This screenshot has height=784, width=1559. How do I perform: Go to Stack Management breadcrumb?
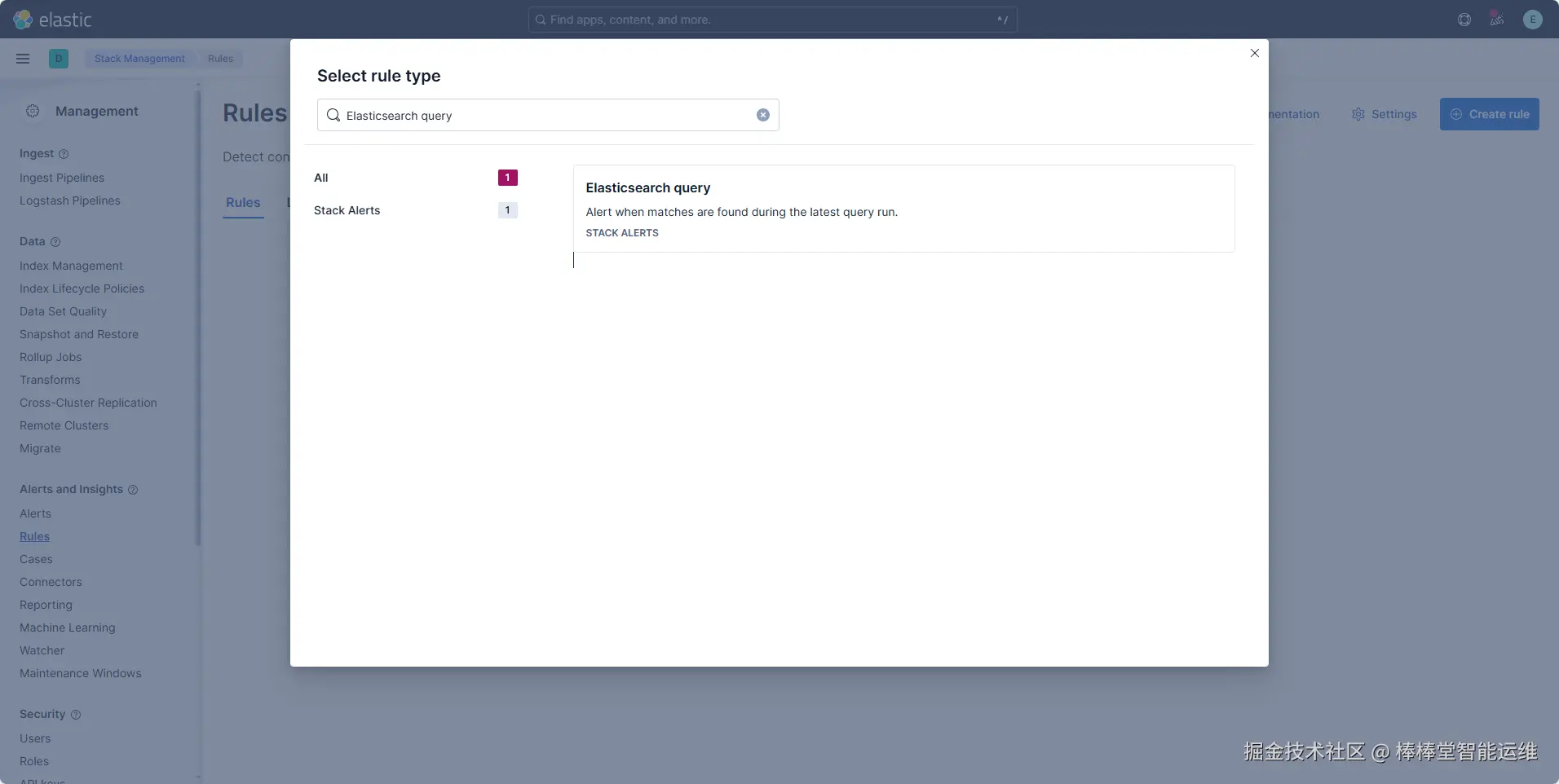coord(139,59)
